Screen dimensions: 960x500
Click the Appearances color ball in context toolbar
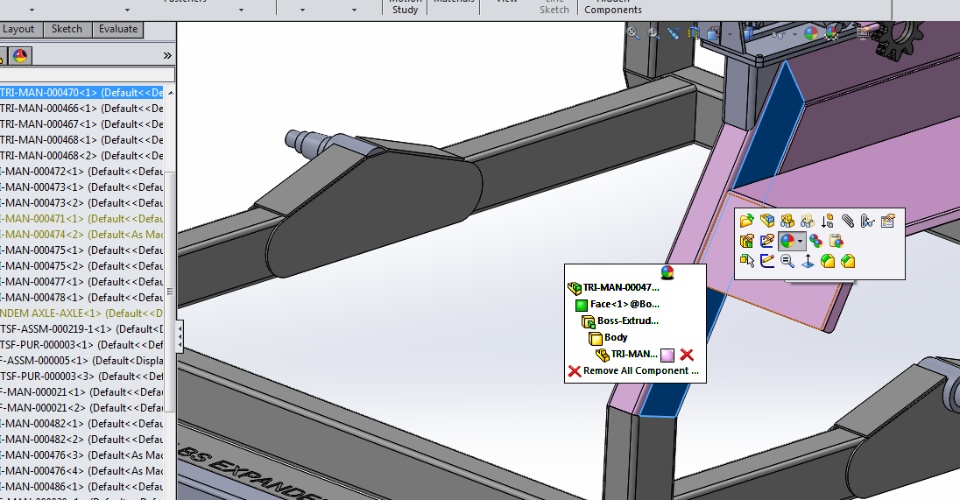787,241
